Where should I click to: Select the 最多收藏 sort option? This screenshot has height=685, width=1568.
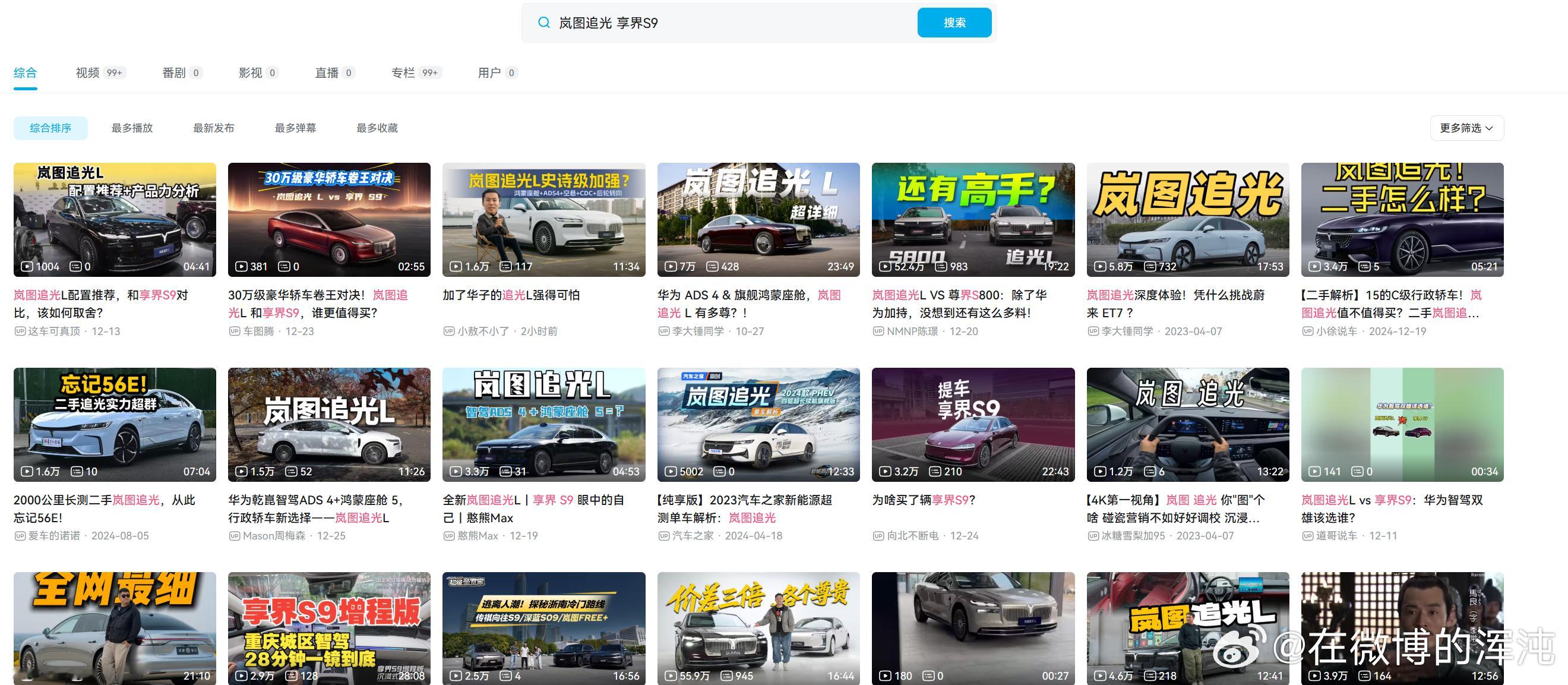coord(375,128)
